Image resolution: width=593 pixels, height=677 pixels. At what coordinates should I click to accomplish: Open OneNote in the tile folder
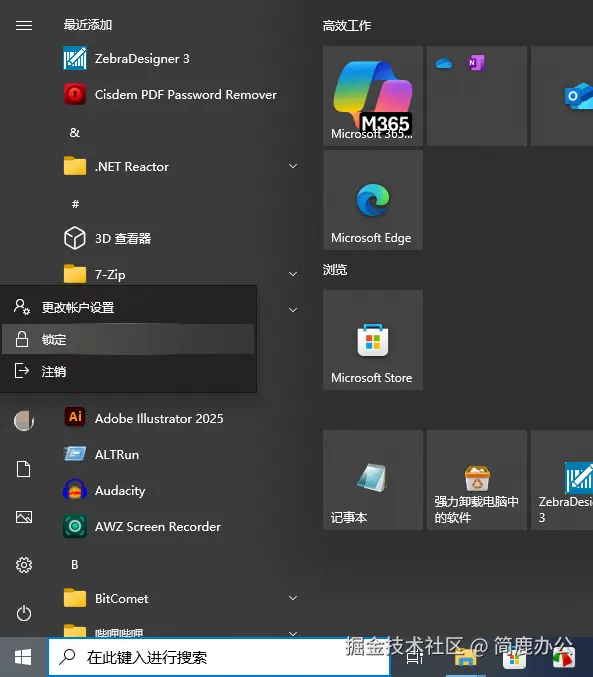[x=476, y=63]
